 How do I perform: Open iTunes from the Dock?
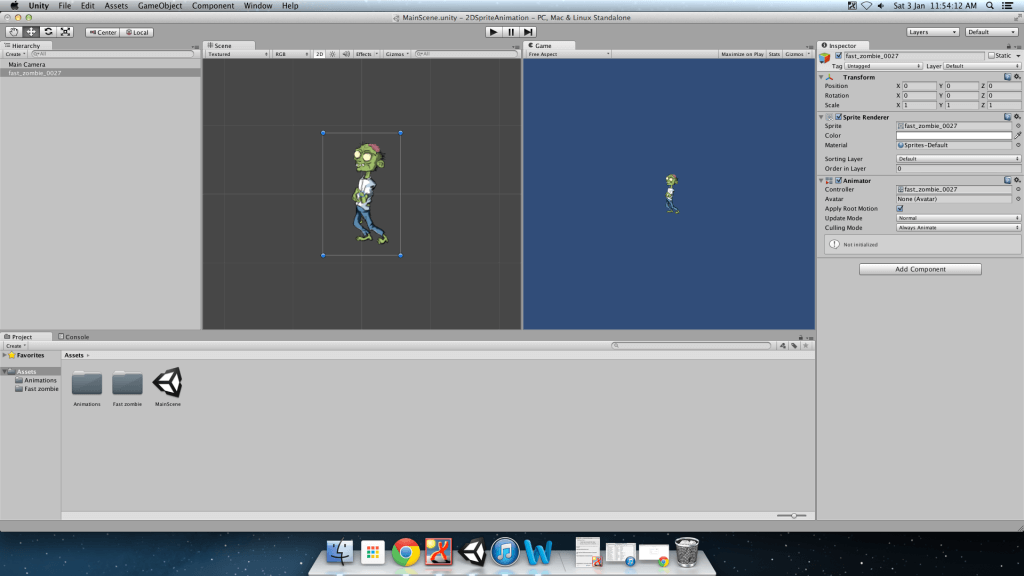coord(505,552)
